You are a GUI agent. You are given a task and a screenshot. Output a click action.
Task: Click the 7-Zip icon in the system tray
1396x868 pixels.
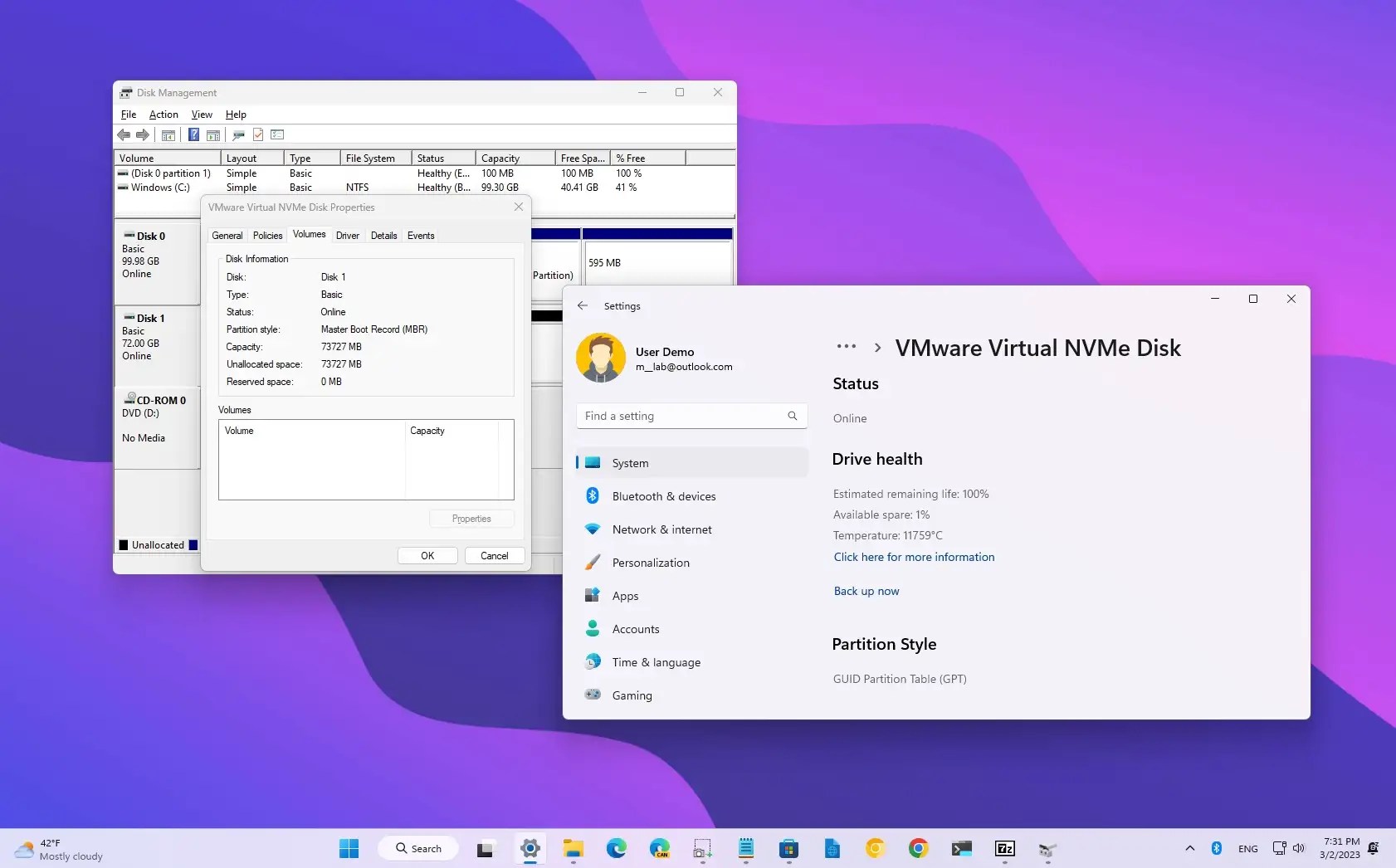coord(1006,848)
